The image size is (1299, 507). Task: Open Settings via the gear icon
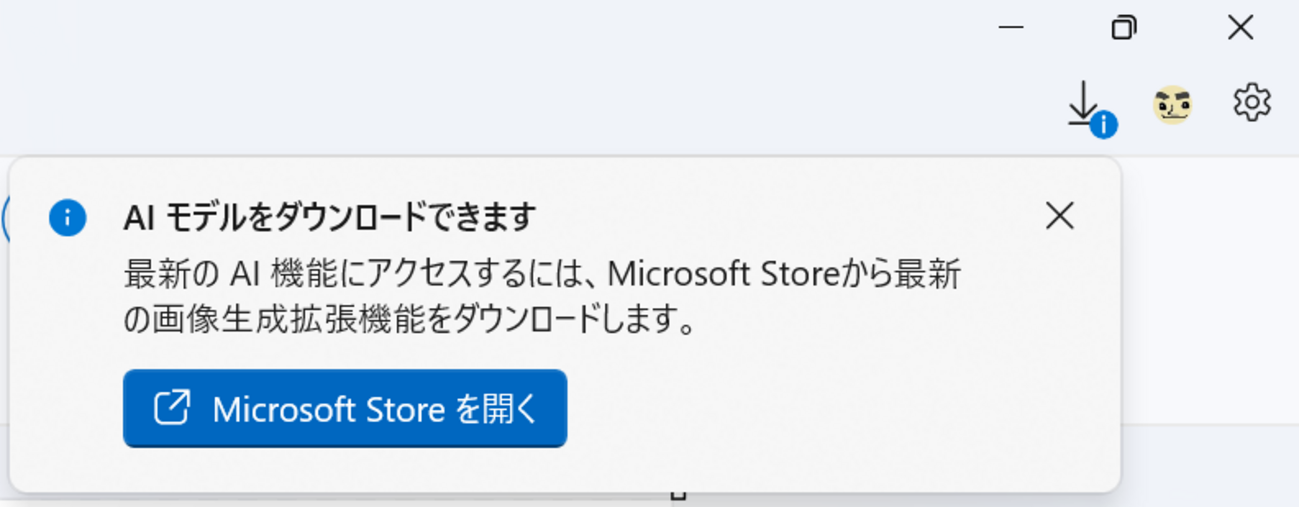pyautogui.click(x=1251, y=102)
